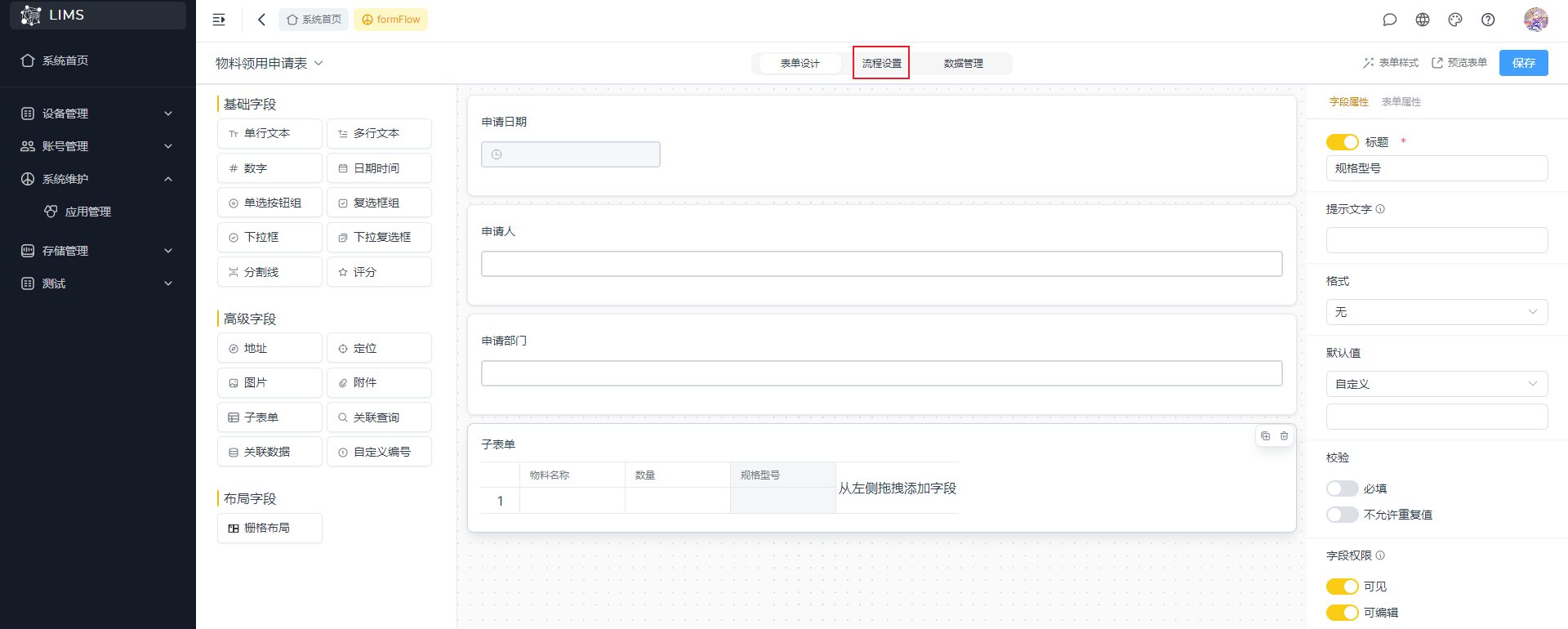Delete the 子表单 component trash icon
Screen dimensions: 1568x629
coord(1284,436)
